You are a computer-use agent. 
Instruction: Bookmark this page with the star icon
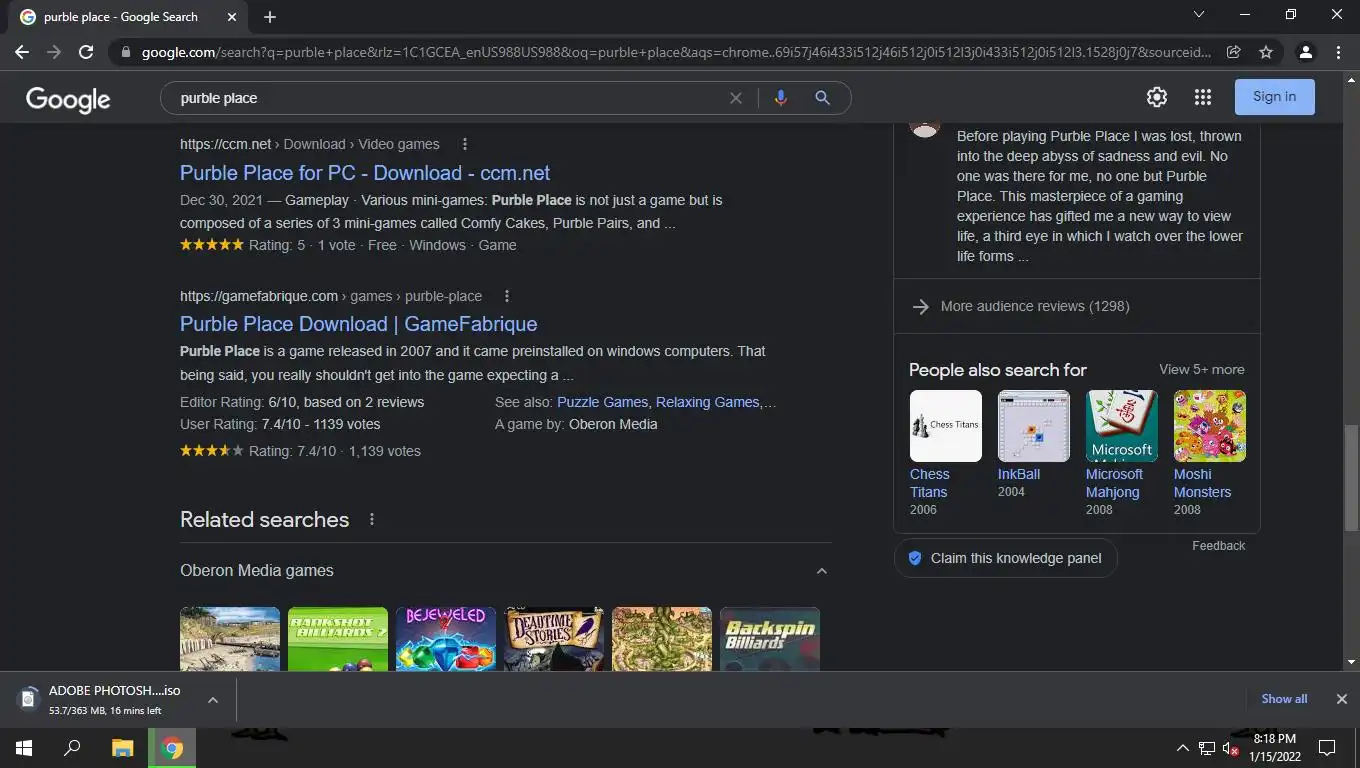[x=1266, y=52]
